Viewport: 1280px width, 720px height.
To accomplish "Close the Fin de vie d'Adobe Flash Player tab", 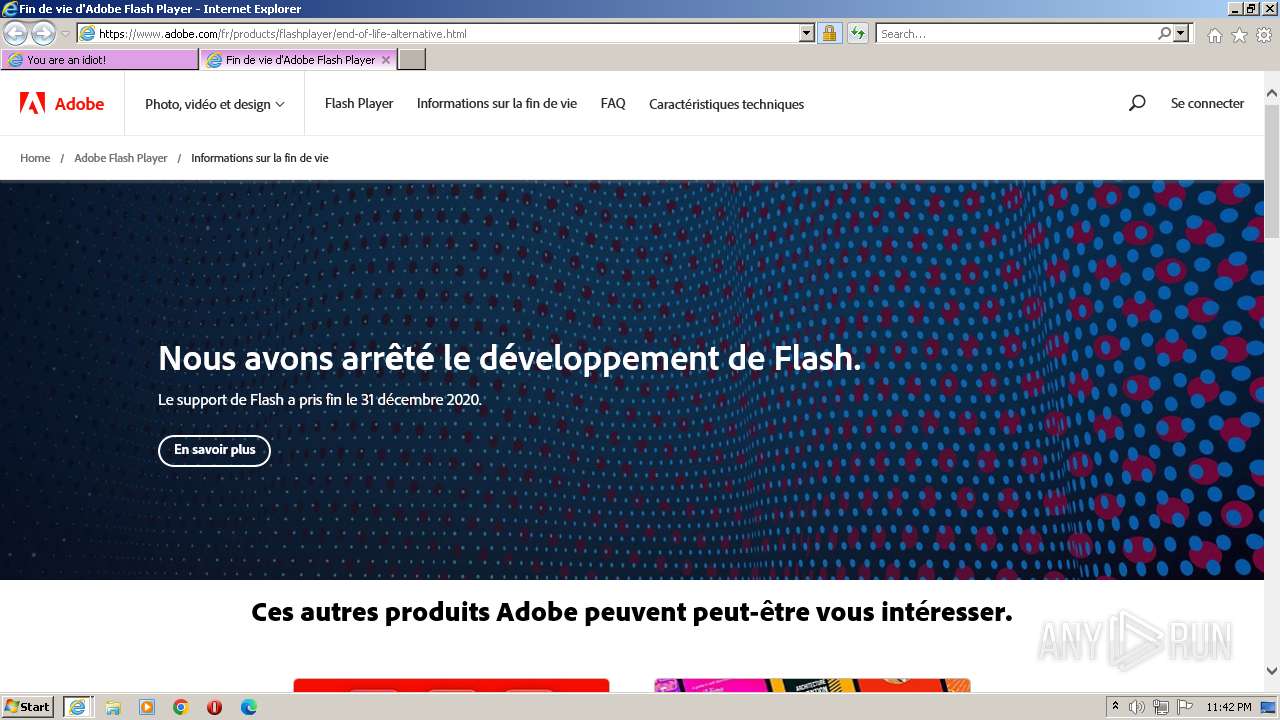I will tap(386, 60).
